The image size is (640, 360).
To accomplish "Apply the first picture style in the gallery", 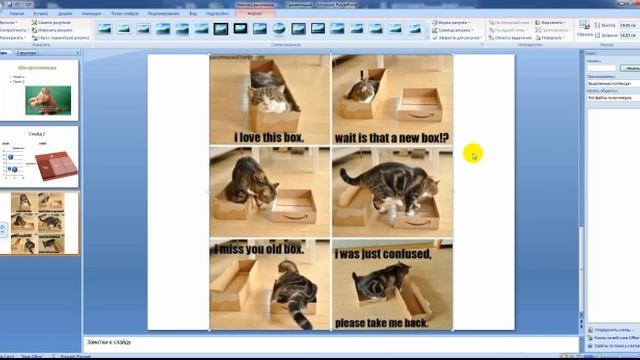I will point(104,29).
